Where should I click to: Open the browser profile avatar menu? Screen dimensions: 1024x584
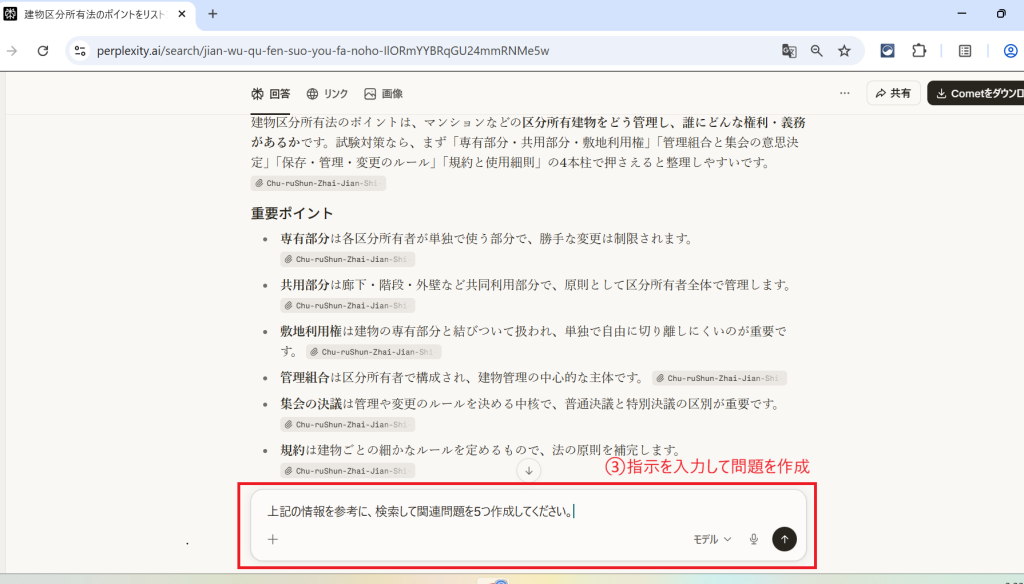click(x=1010, y=51)
